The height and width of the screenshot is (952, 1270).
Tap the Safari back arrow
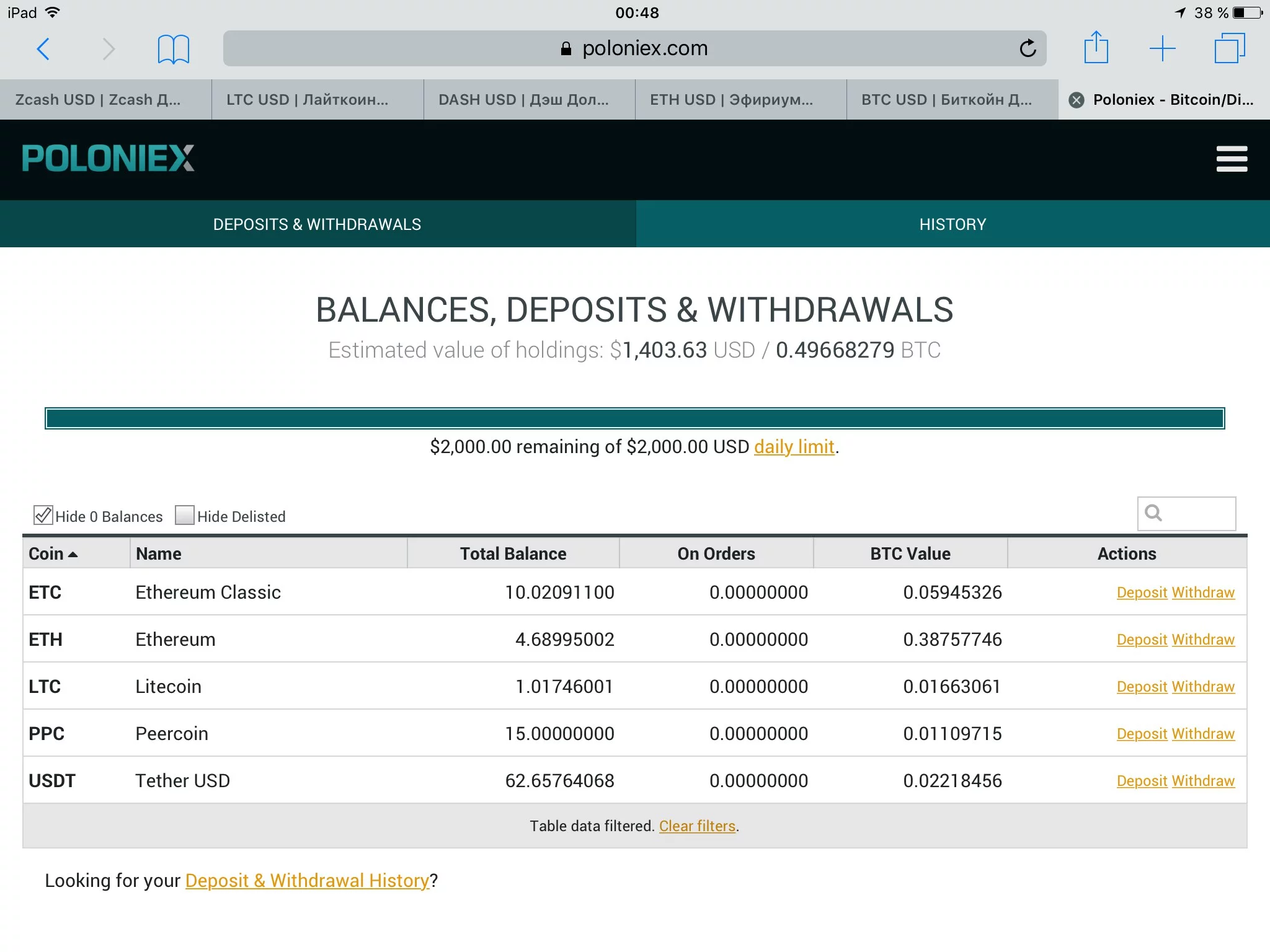(43, 48)
